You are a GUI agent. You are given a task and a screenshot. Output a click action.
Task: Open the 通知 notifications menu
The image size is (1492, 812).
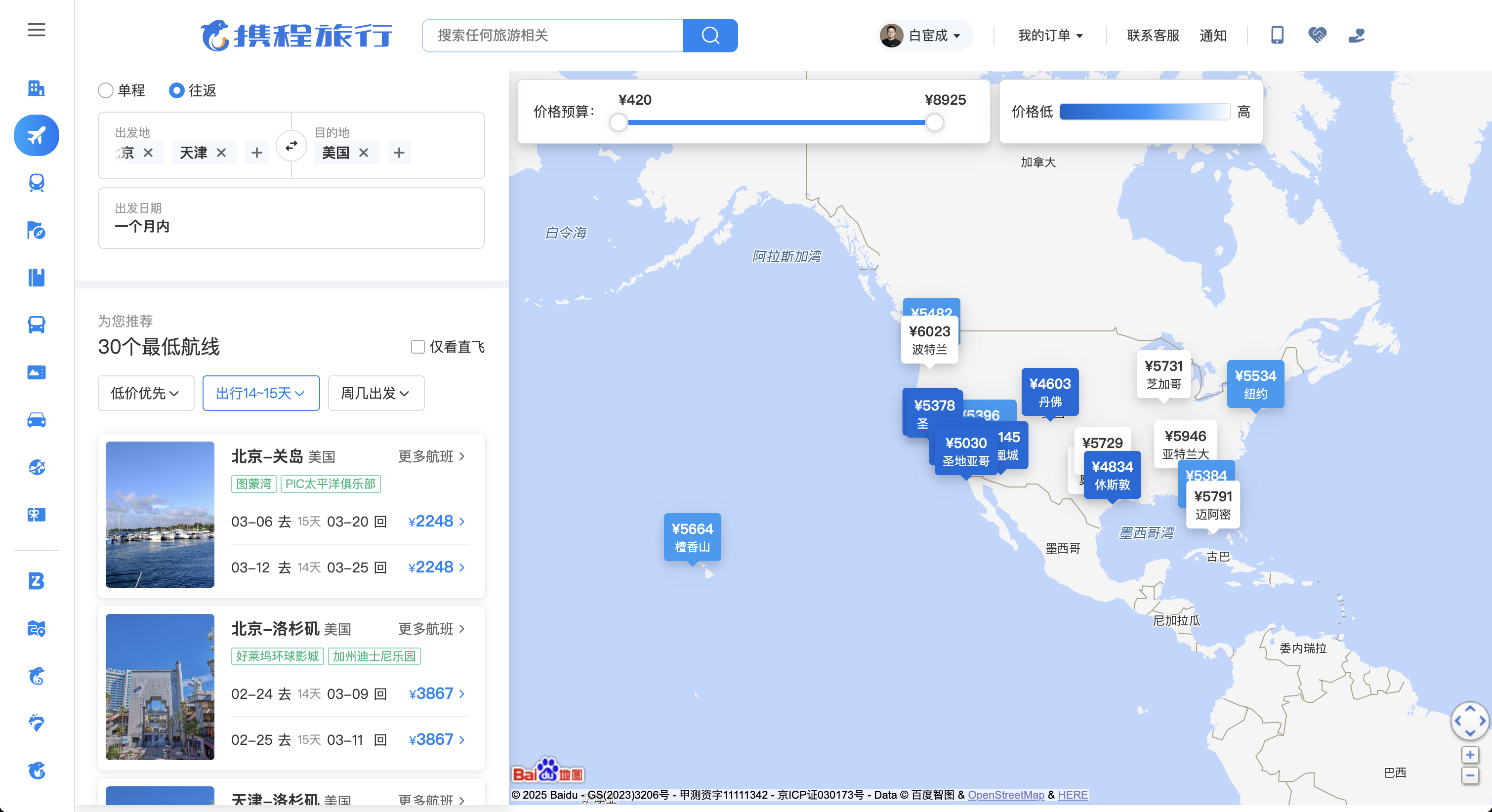[1213, 36]
